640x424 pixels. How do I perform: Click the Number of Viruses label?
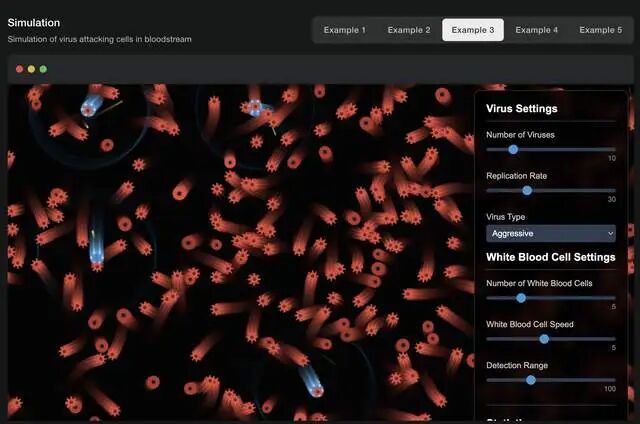pyautogui.click(x=520, y=135)
